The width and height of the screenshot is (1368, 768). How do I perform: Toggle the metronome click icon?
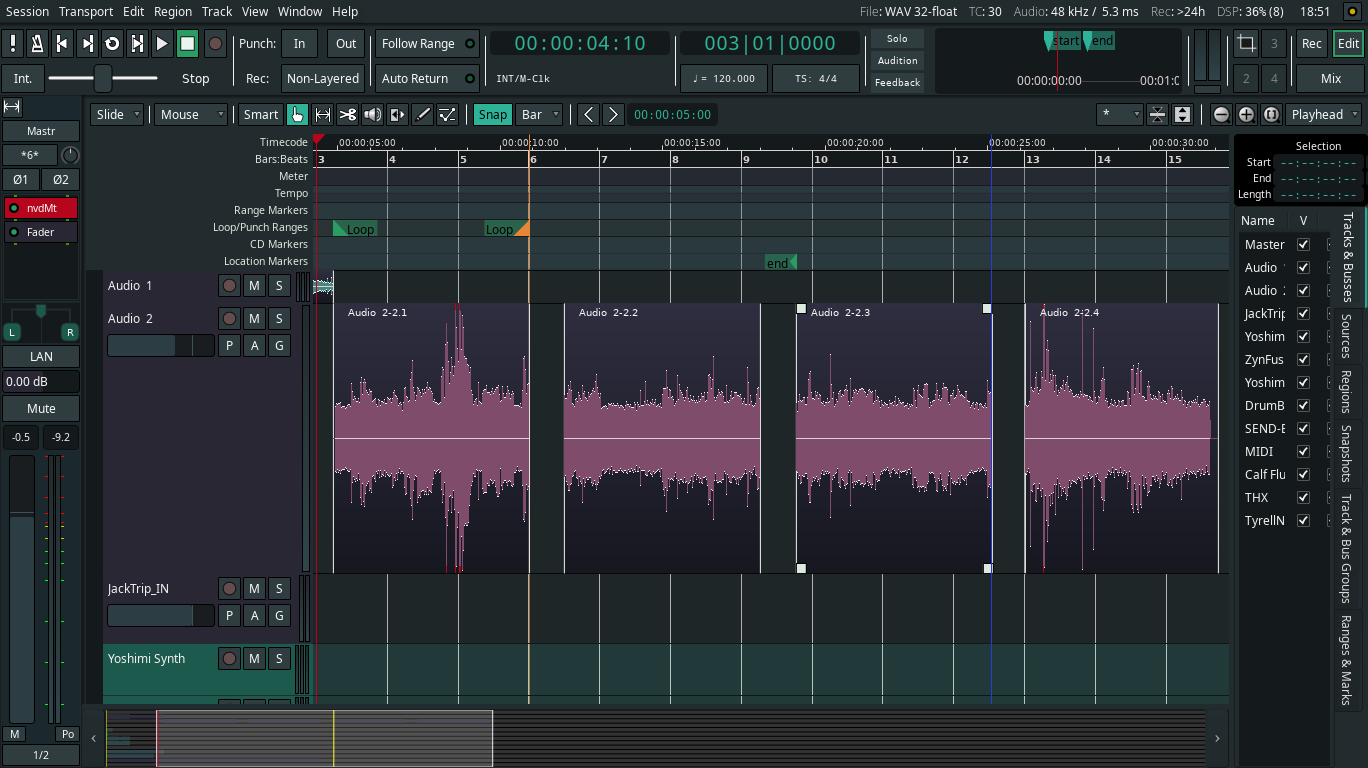coord(37,44)
